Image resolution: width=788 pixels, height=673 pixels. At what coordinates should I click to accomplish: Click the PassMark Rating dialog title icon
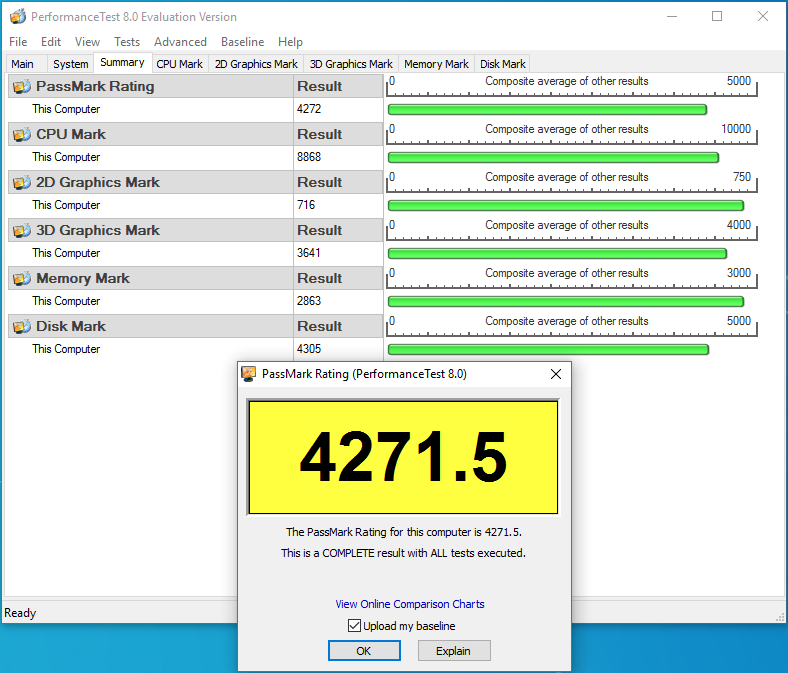pos(249,374)
